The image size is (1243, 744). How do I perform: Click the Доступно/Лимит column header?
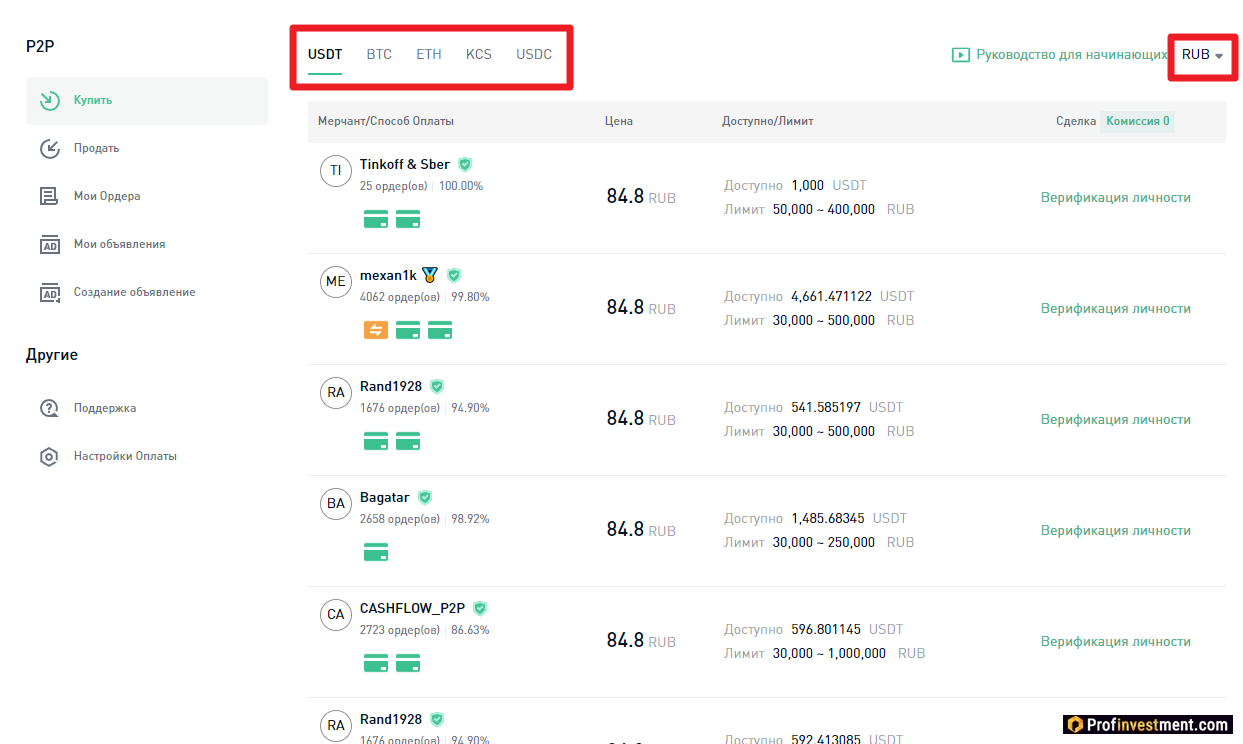(768, 121)
